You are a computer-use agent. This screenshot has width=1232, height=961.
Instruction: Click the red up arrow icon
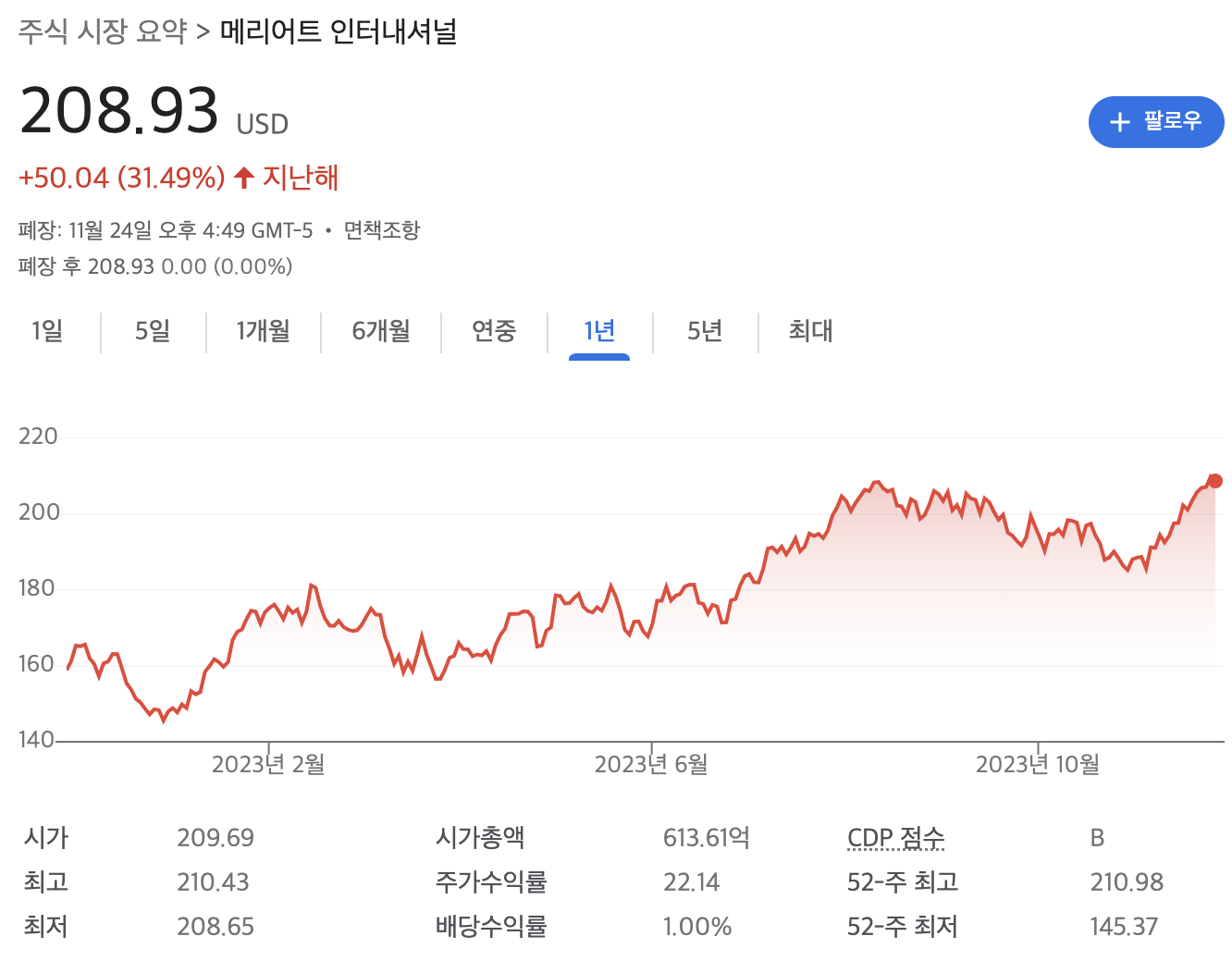tap(243, 178)
